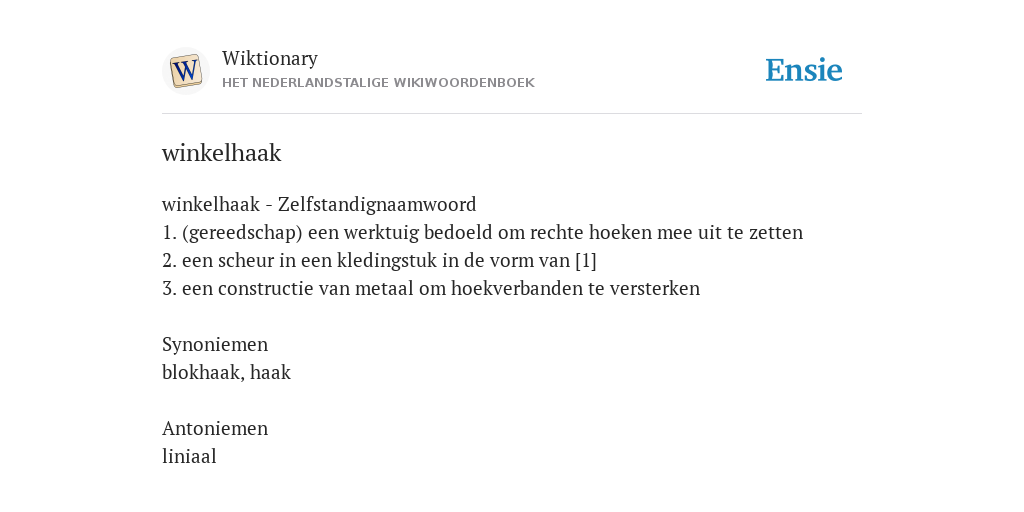Click the word versterken in definition 3
The height and width of the screenshot is (512, 1024).
654,289
